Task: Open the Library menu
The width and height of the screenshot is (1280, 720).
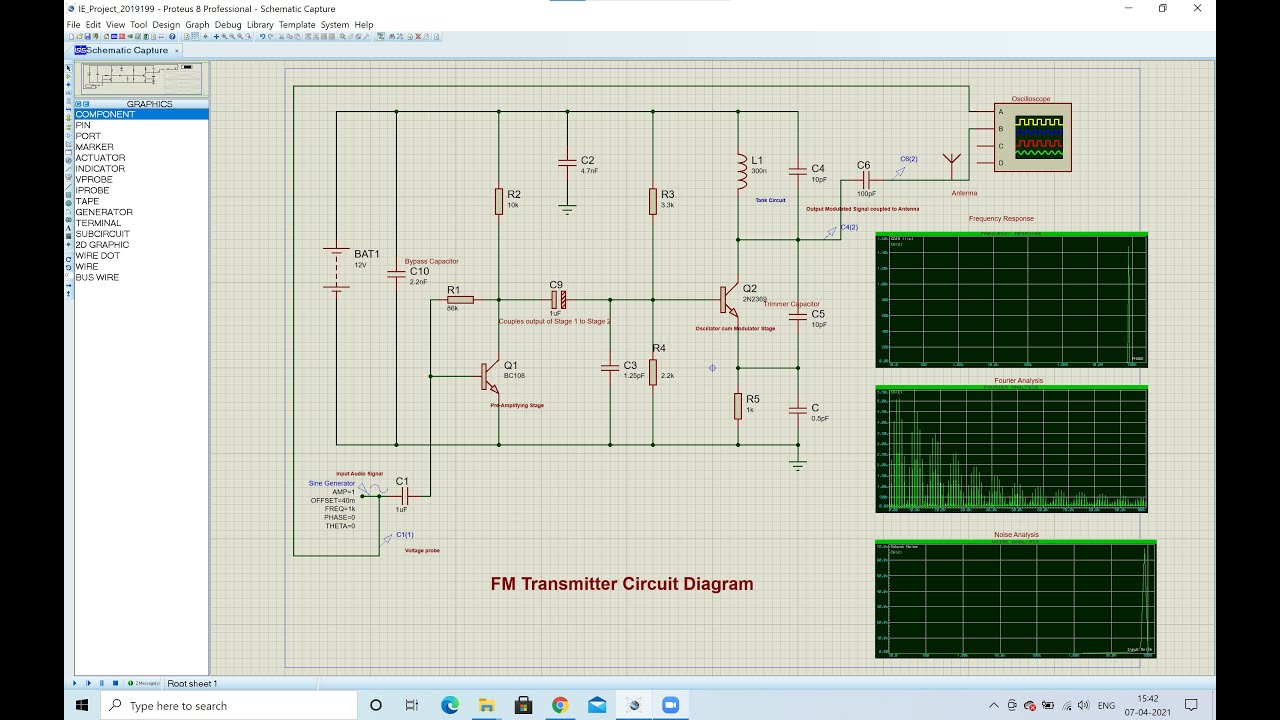Action: click(260, 24)
